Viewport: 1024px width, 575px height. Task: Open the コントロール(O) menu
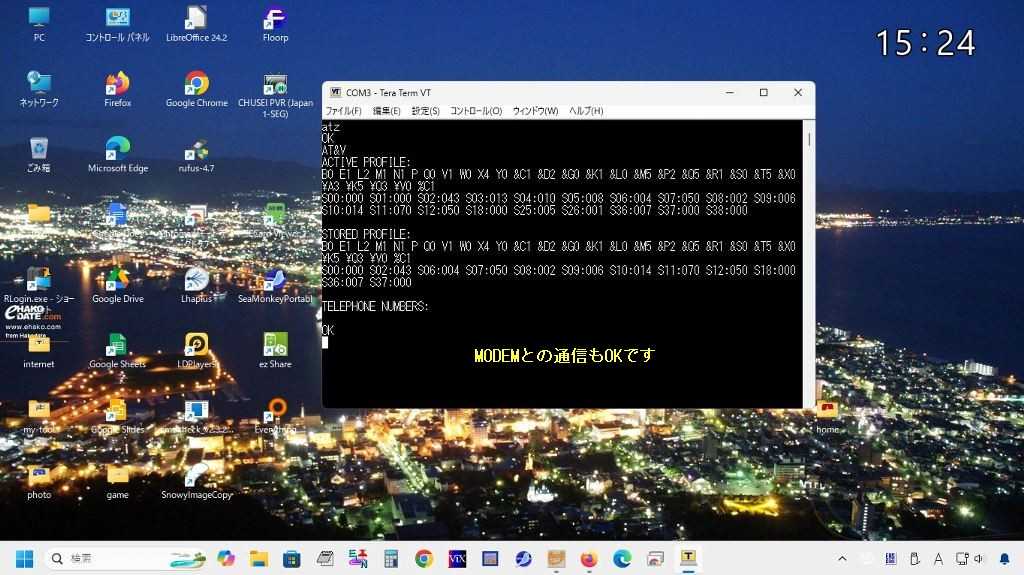pyautogui.click(x=475, y=111)
